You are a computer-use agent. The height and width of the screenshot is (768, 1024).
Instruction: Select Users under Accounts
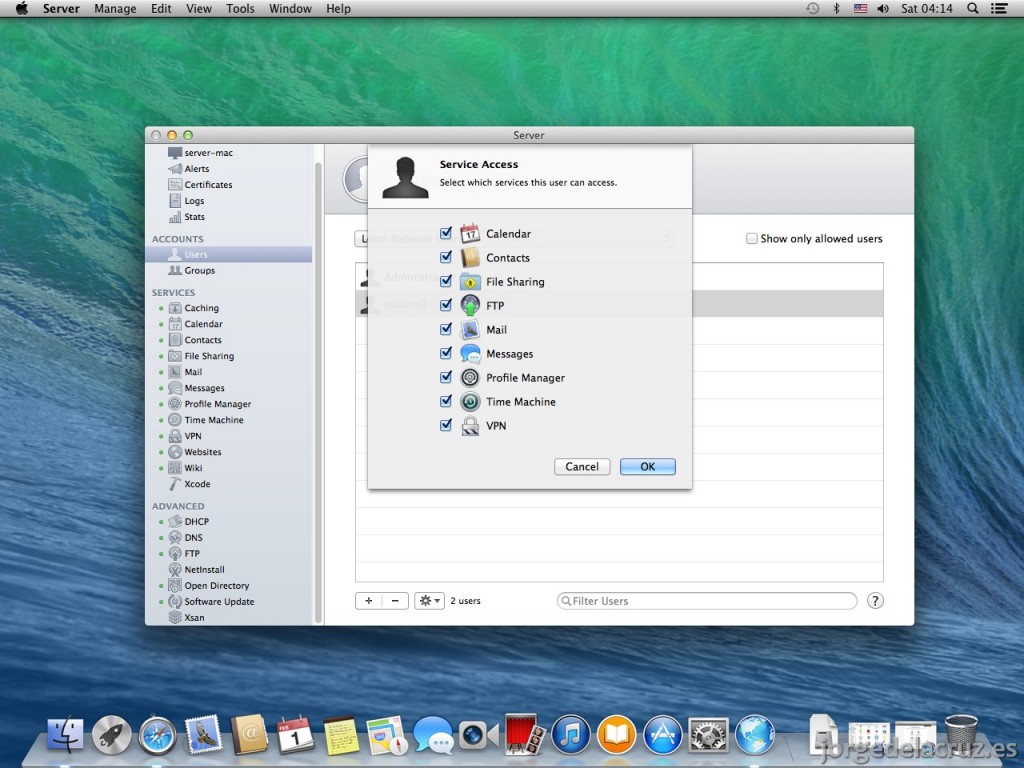point(229,255)
